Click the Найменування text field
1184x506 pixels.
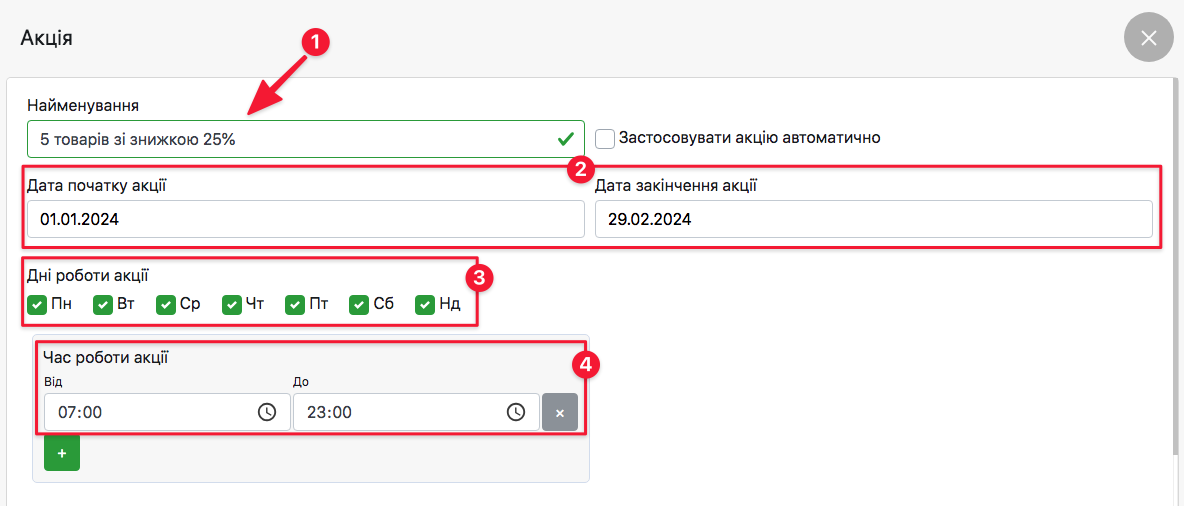290,139
